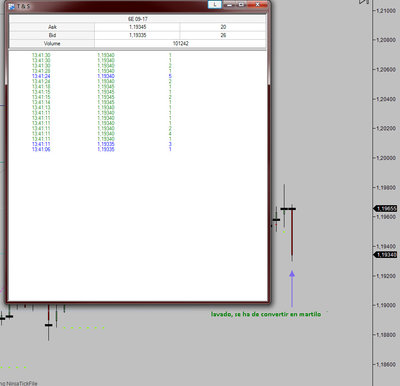
Task: Click the chart scroll-to-end arrow icon
Action: (x=364, y=2)
